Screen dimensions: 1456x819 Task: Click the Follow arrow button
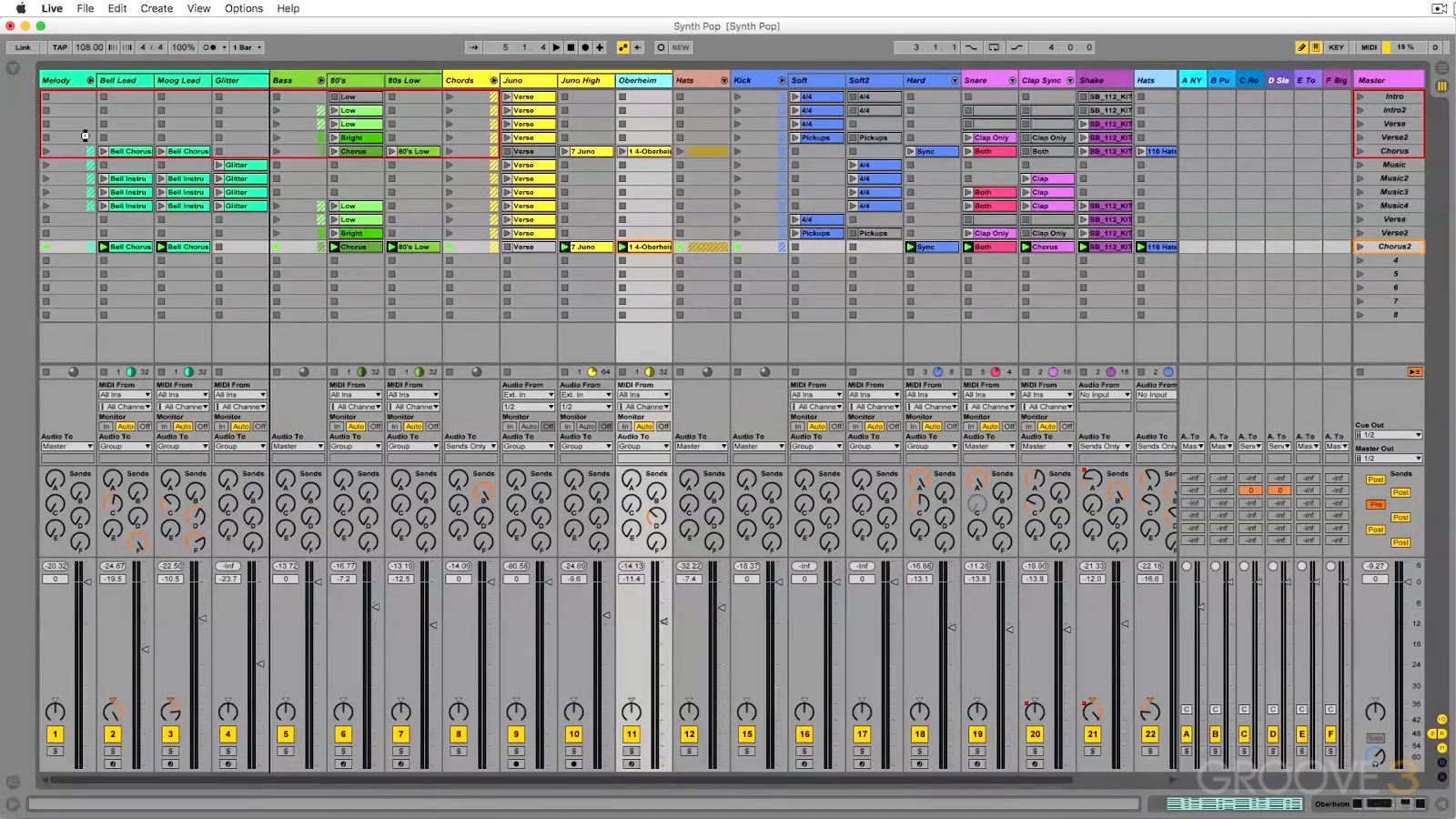tap(473, 47)
